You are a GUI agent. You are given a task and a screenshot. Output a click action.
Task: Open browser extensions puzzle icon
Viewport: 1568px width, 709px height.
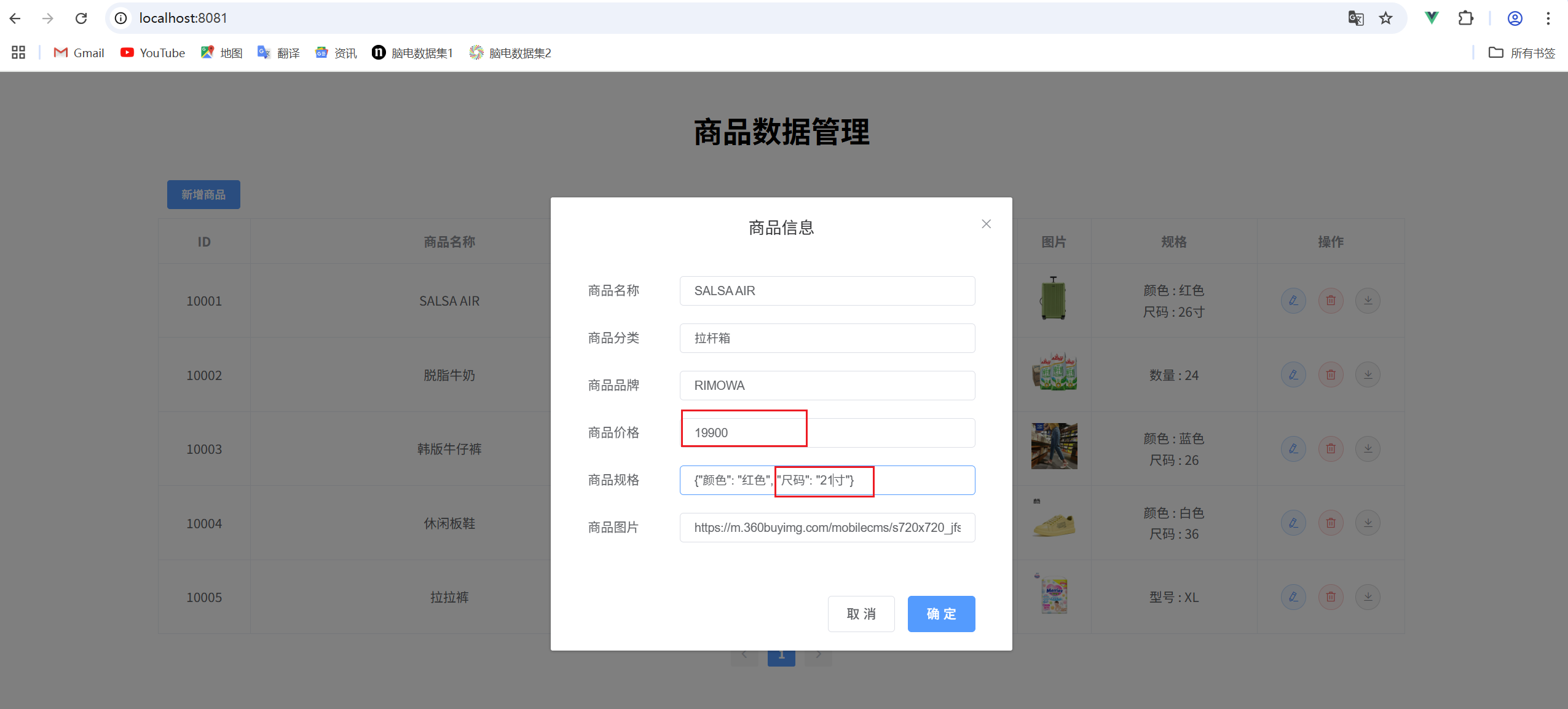coord(1465,18)
